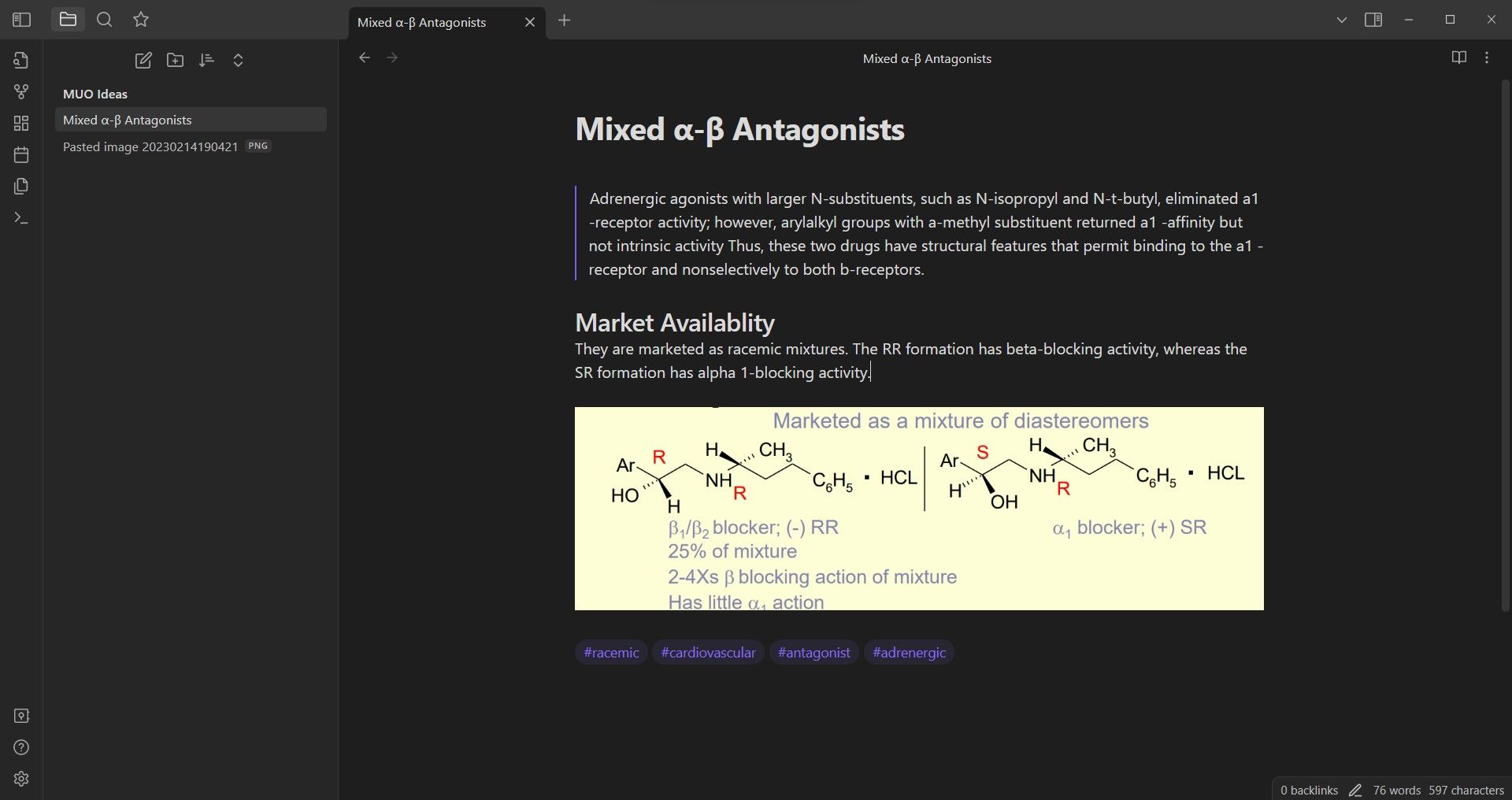Open the note's more options menu
Image resolution: width=1512 pixels, height=800 pixels.
(x=1487, y=57)
